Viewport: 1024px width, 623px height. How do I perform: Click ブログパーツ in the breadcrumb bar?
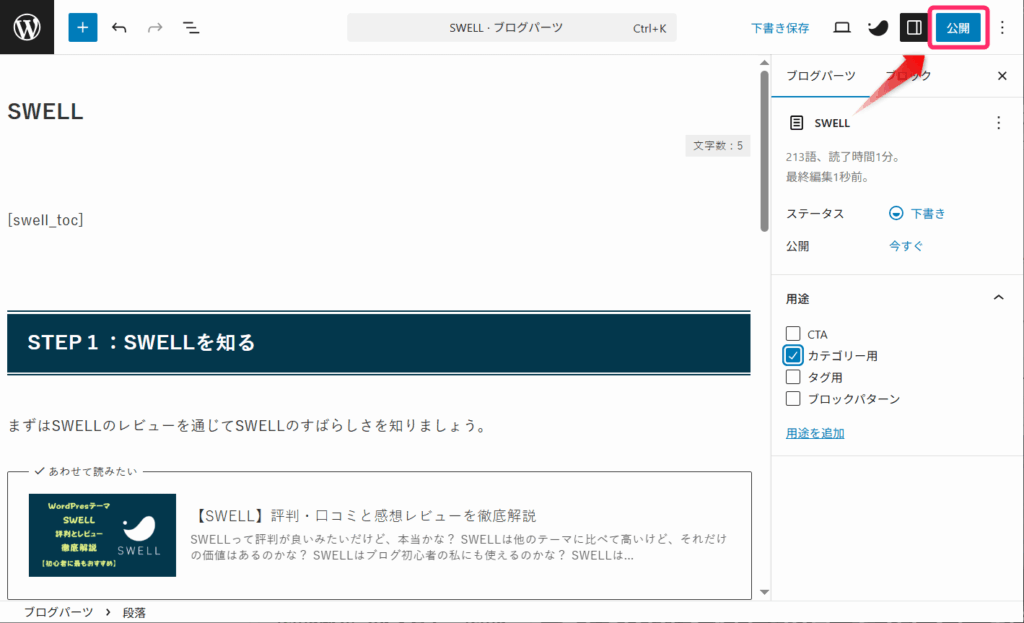point(58,612)
